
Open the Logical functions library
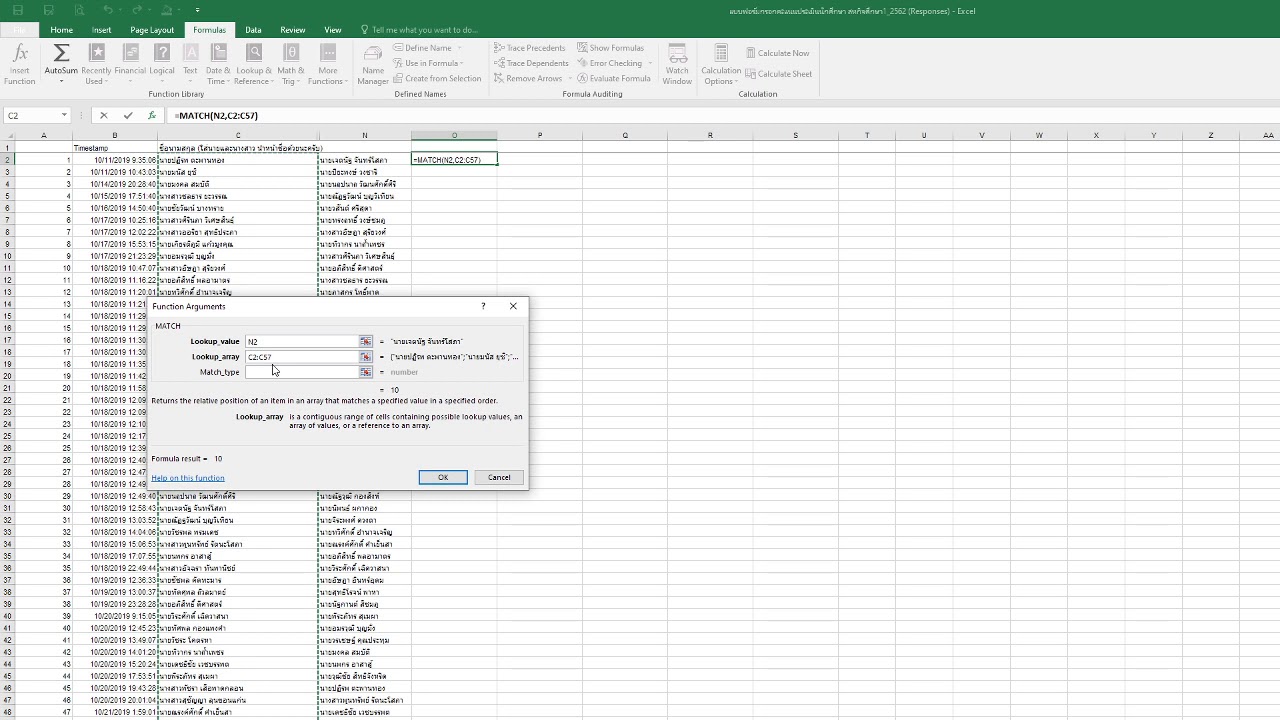(x=162, y=65)
